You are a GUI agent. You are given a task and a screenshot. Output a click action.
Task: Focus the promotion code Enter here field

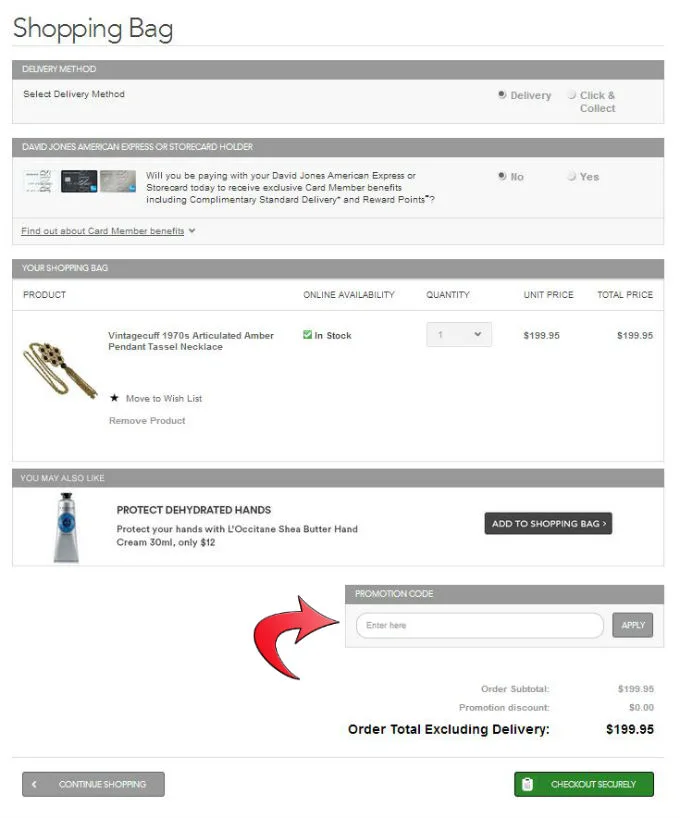[480, 625]
